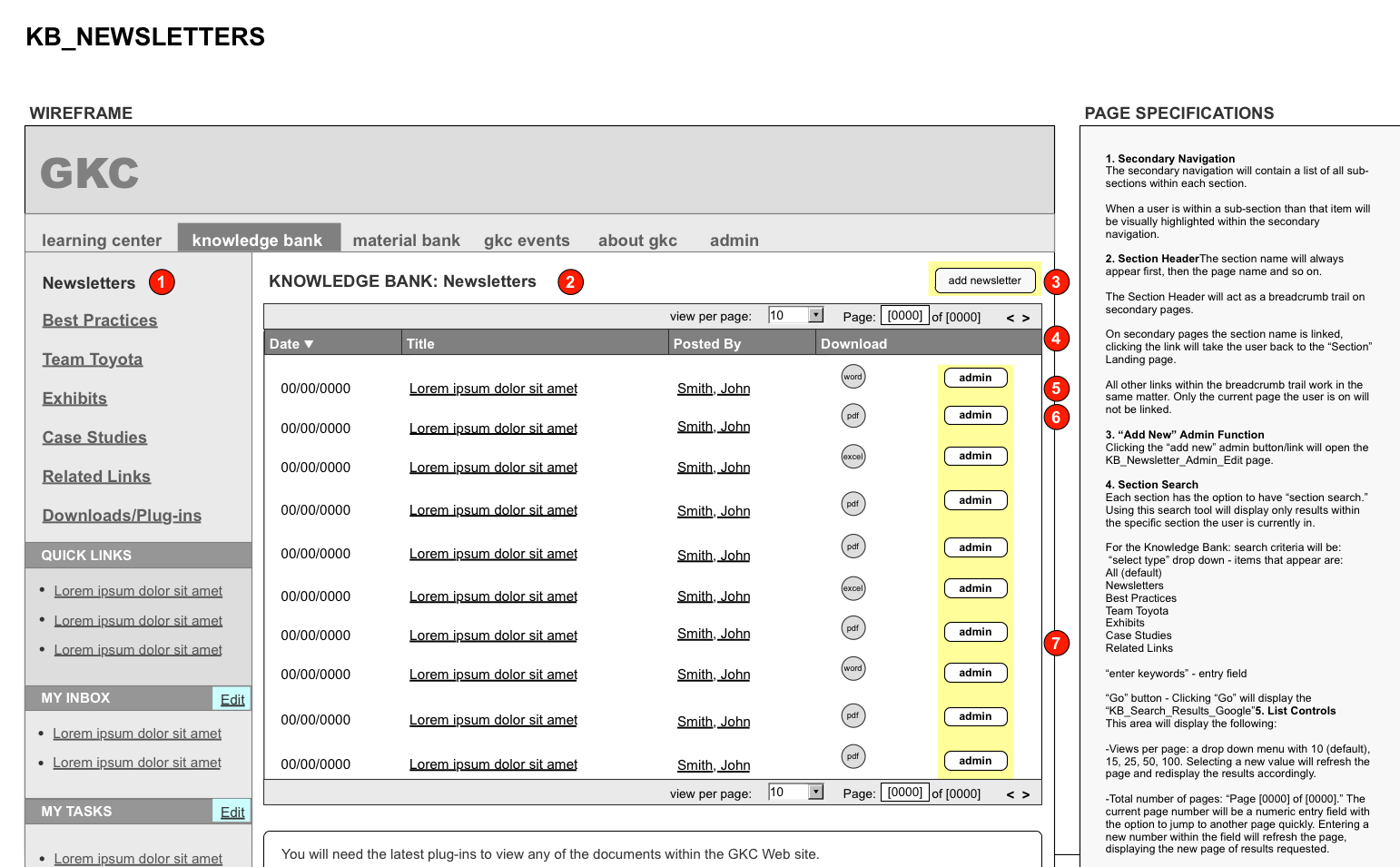1400x867 pixels.
Task: Open the first link under Quick Links
Action: point(138,591)
